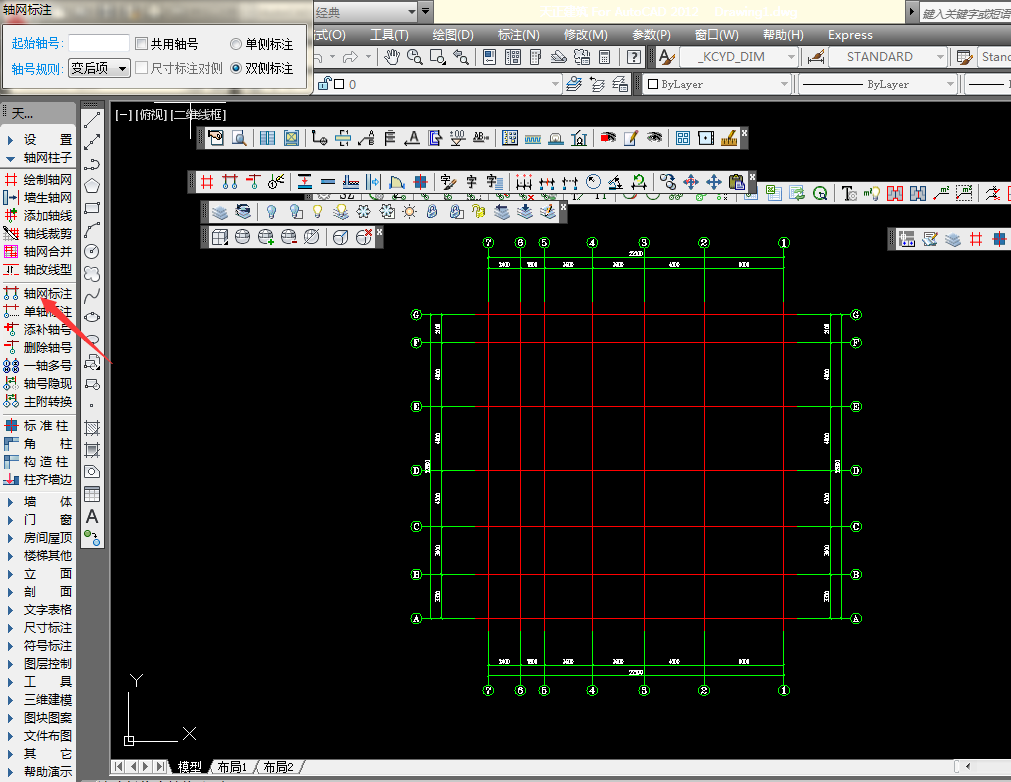Select the Polygon draw tool
The width and height of the screenshot is (1011, 782).
[x=92, y=186]
